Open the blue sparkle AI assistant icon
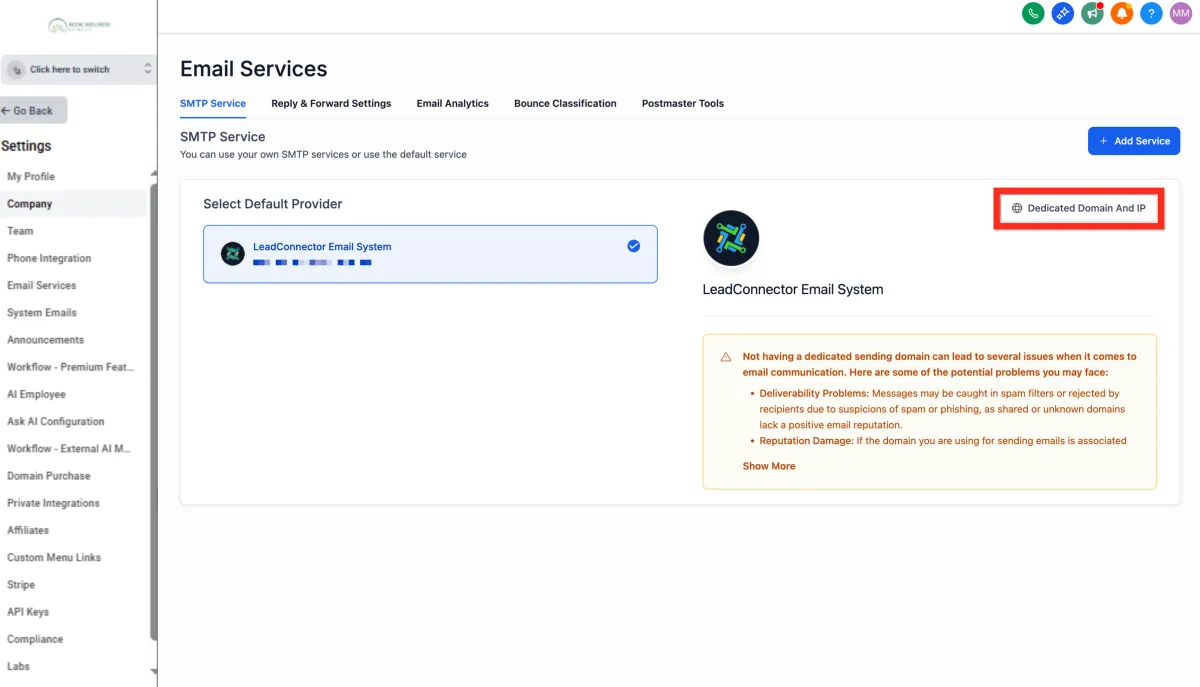Viewport: 1200px width, 687px height. (x=1062, y=14)
